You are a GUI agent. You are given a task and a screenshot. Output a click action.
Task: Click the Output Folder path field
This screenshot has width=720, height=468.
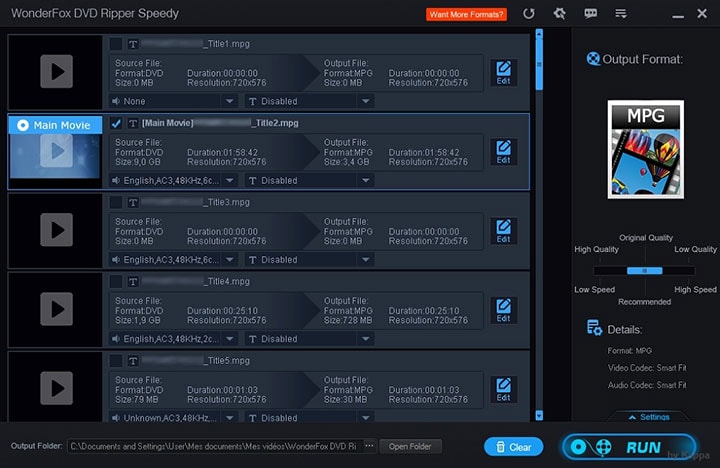tap(215, 446)
